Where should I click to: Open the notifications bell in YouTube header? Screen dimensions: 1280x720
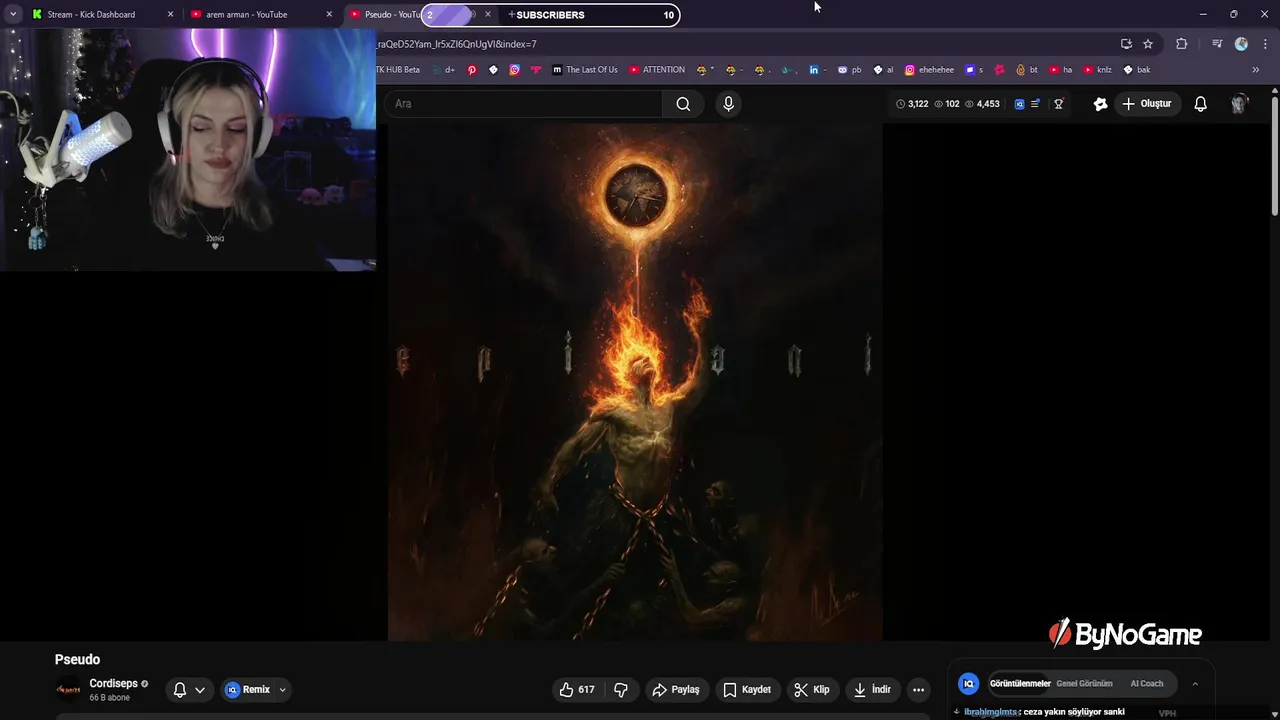pyautogui.click(x=1201, y=104)
